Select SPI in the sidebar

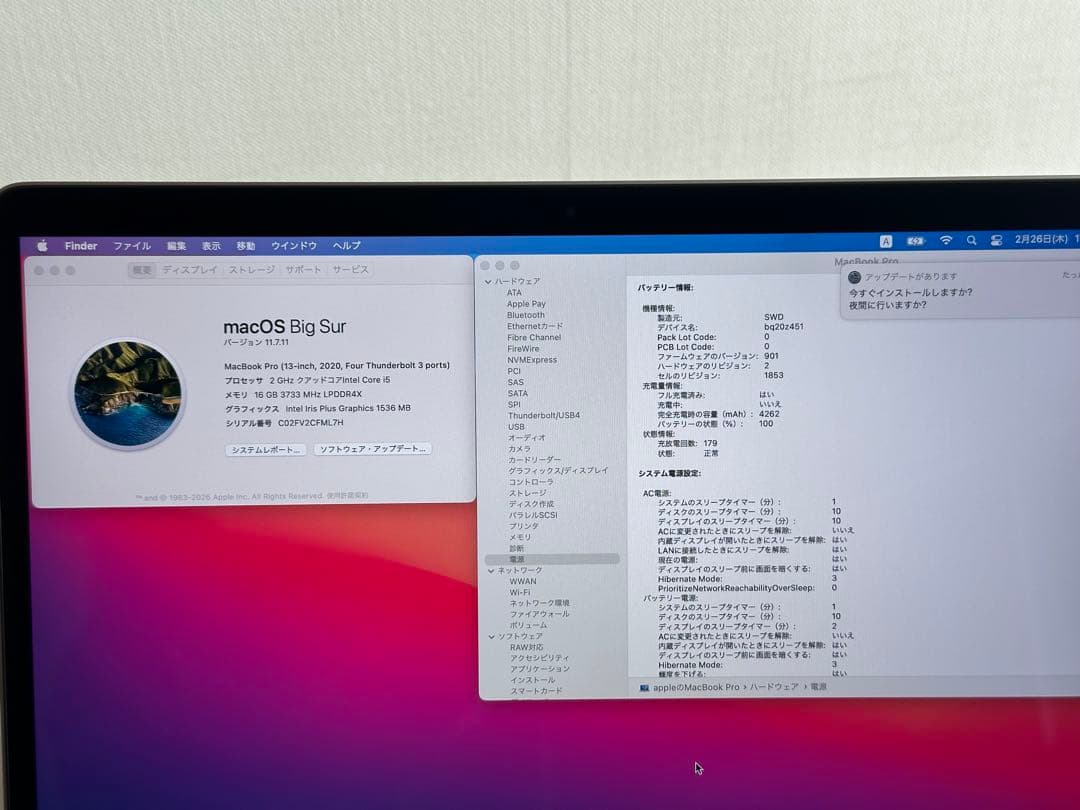point(514,404)
